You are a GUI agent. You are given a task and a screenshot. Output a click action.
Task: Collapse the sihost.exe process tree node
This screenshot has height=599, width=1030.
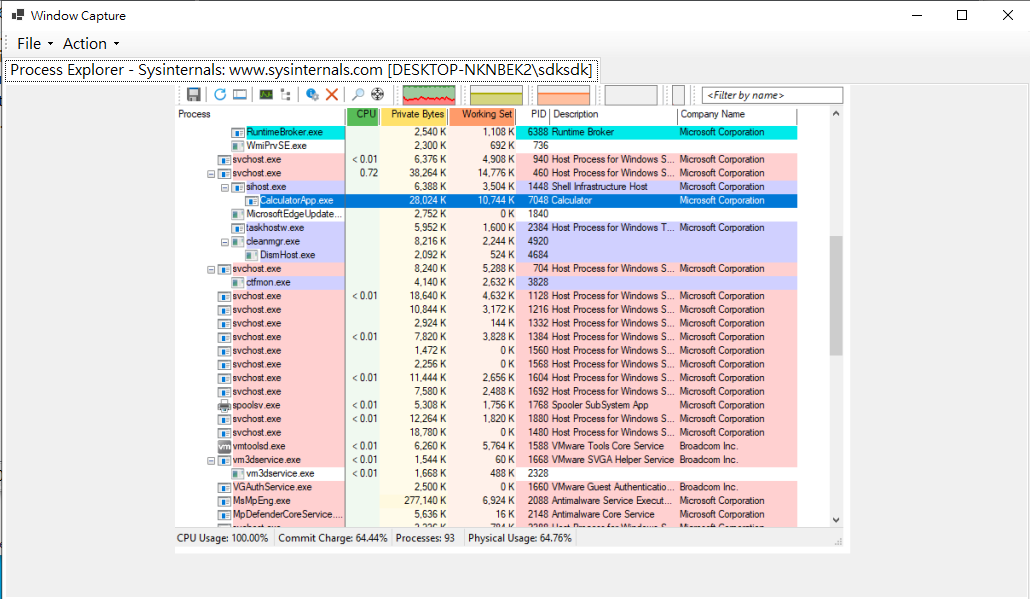[x=225, y=187]
